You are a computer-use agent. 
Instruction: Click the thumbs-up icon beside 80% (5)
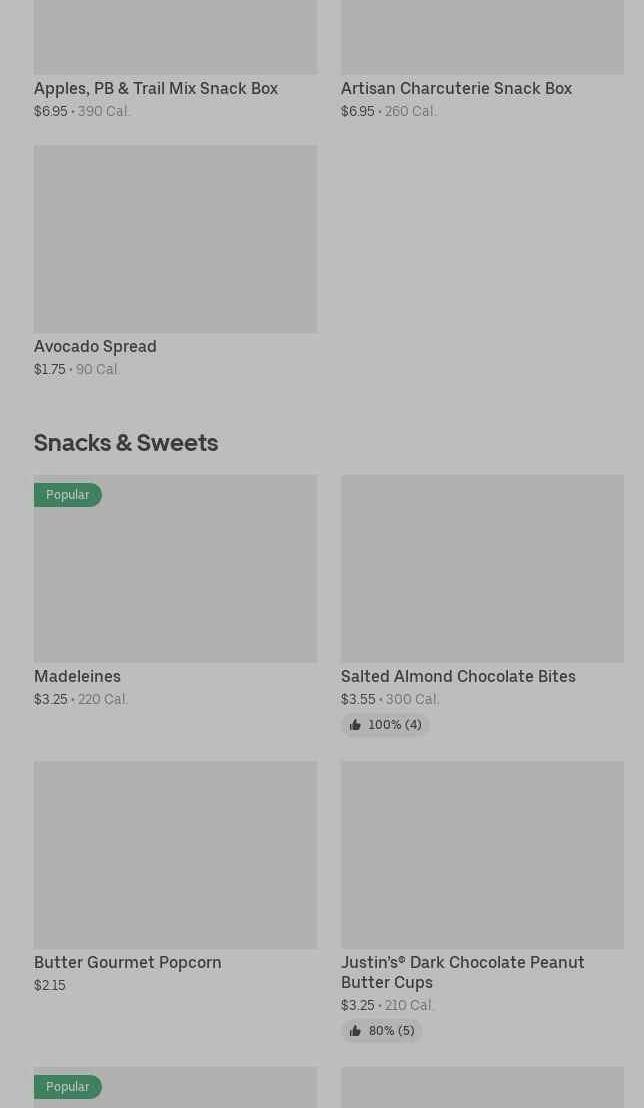tap(355, 1031)
